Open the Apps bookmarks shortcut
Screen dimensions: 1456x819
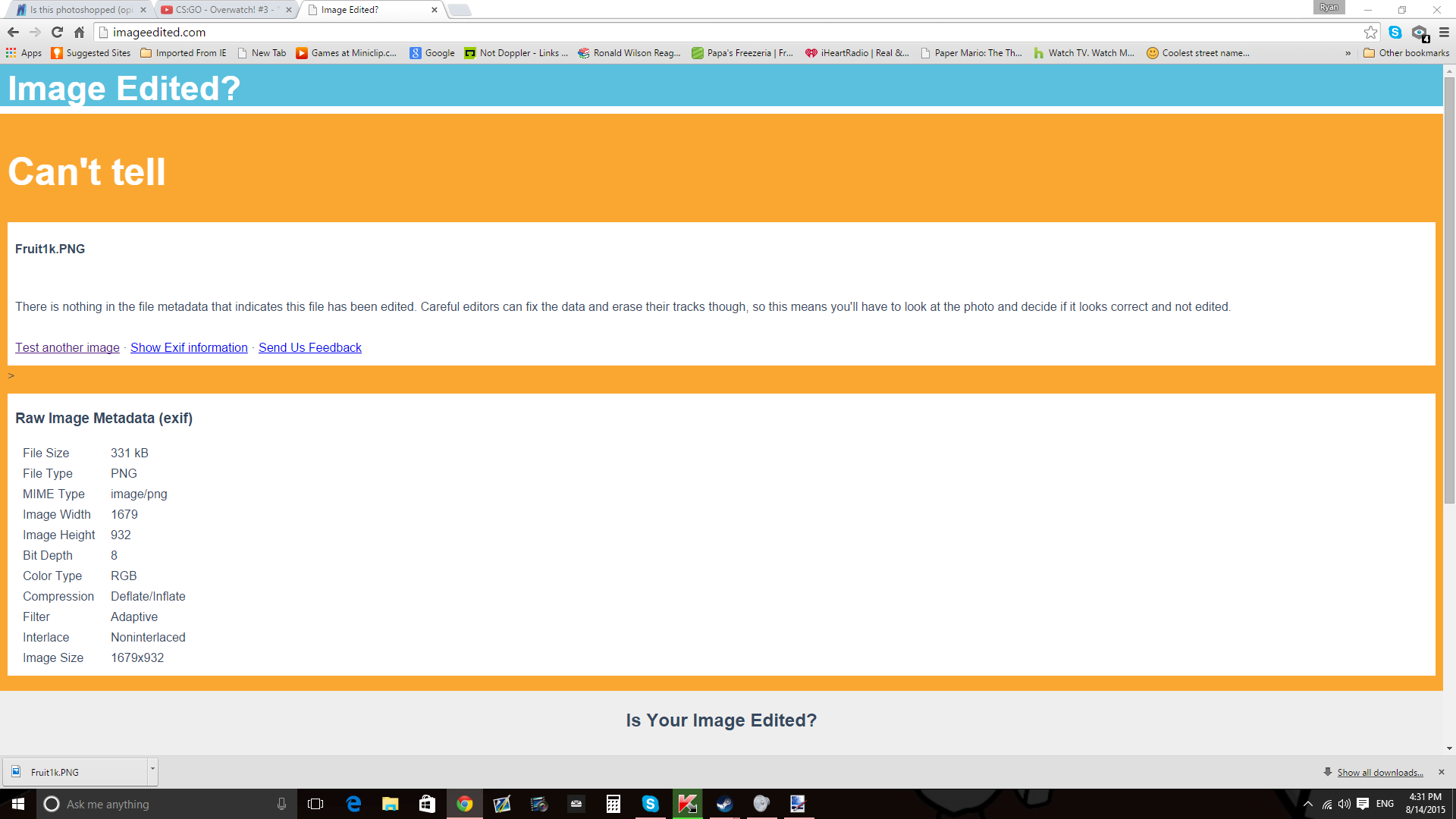pos(24,53)
